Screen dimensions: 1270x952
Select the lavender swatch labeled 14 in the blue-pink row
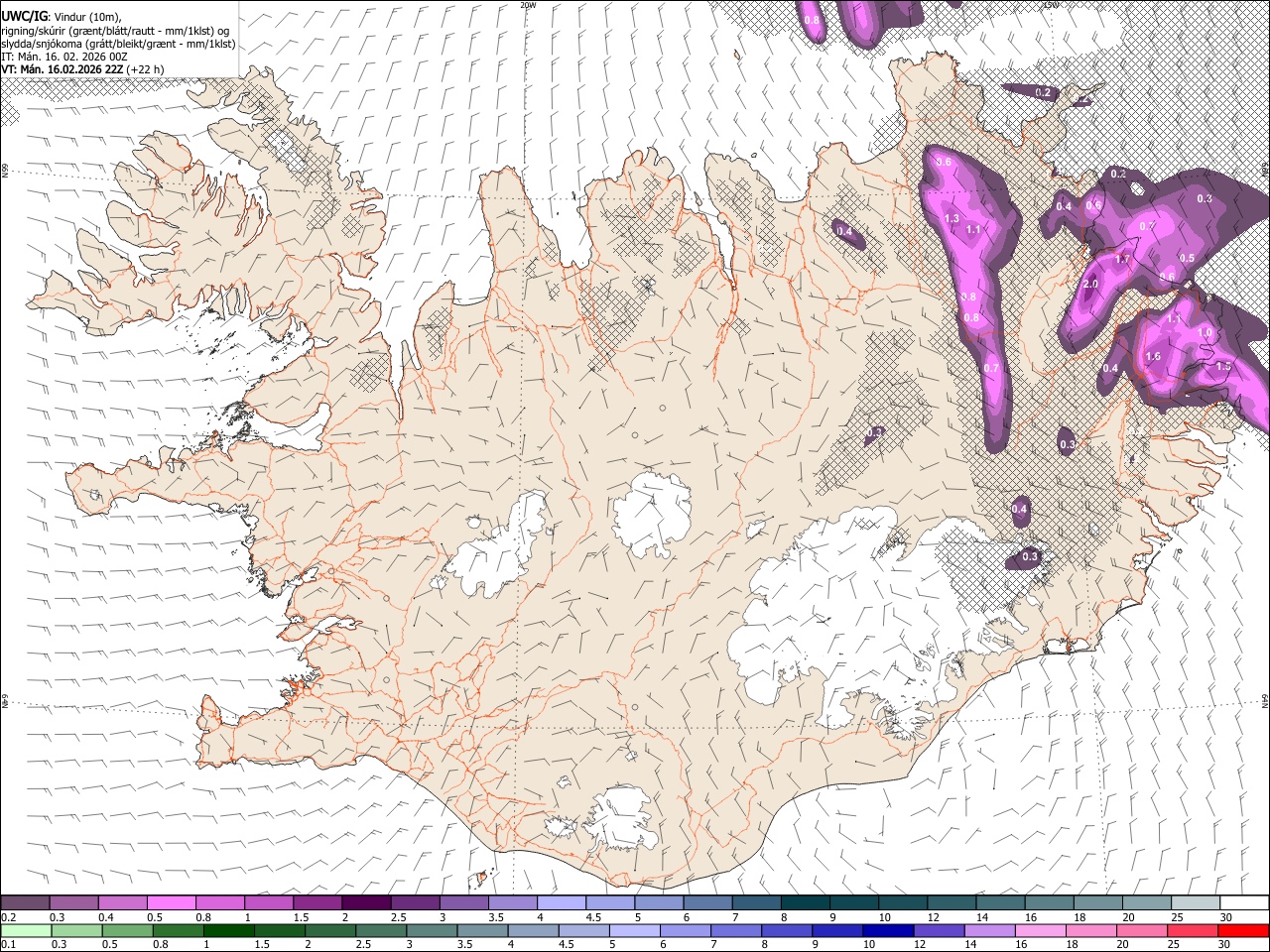(989, 930)
